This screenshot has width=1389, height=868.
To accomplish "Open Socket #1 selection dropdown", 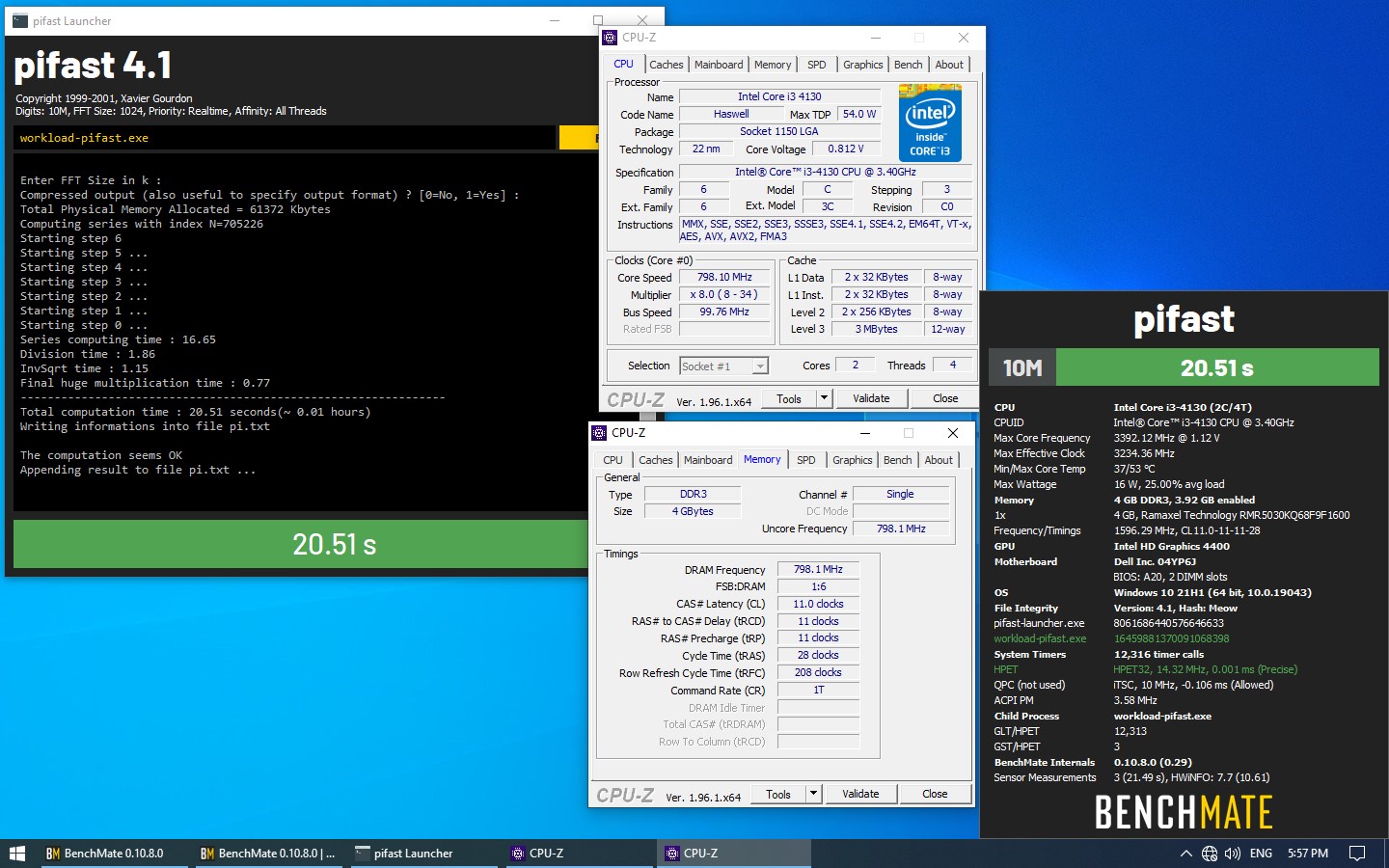I will [724, 366].
